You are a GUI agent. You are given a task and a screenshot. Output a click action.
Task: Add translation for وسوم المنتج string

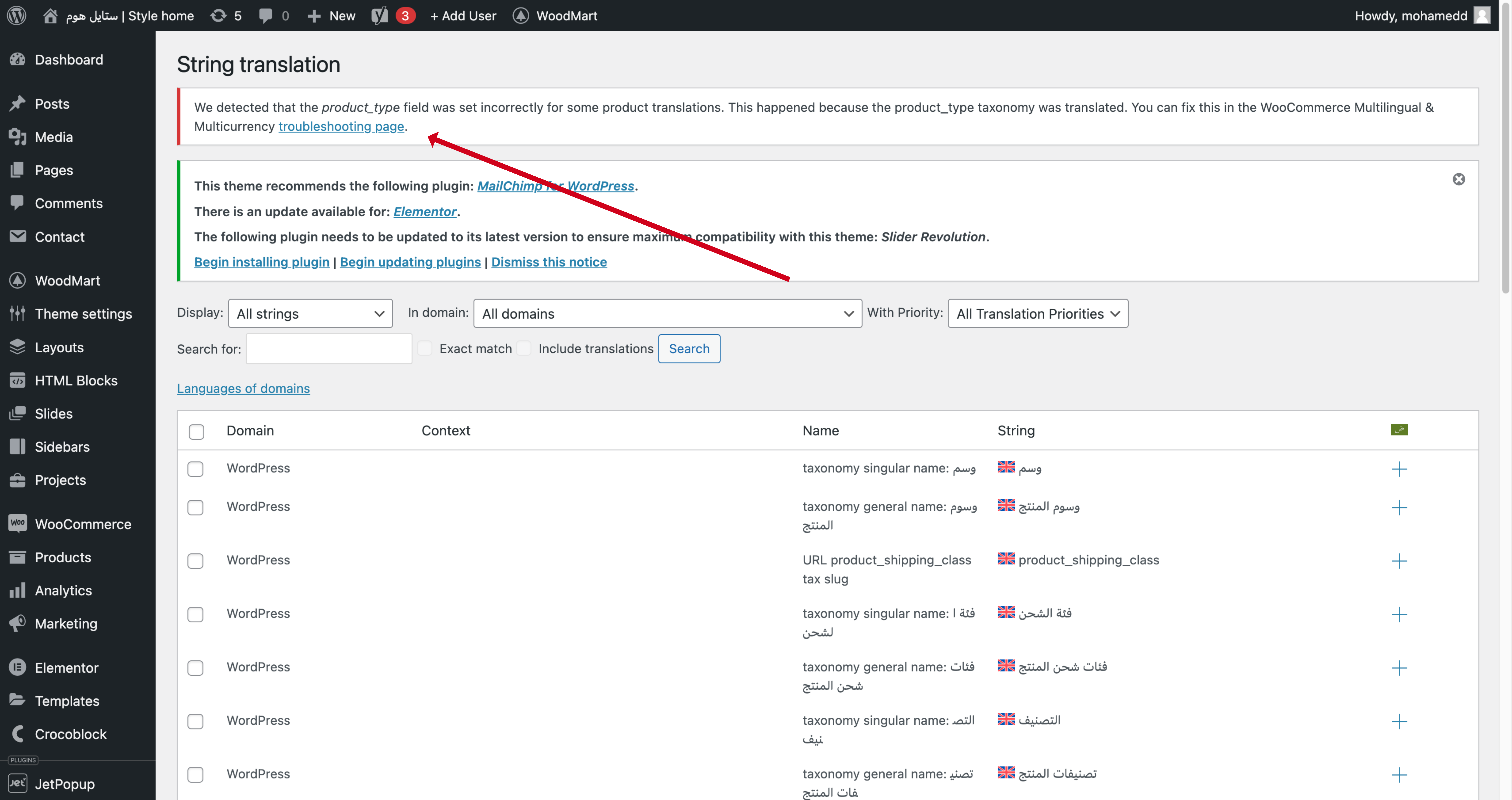(x=1399, y=508)
